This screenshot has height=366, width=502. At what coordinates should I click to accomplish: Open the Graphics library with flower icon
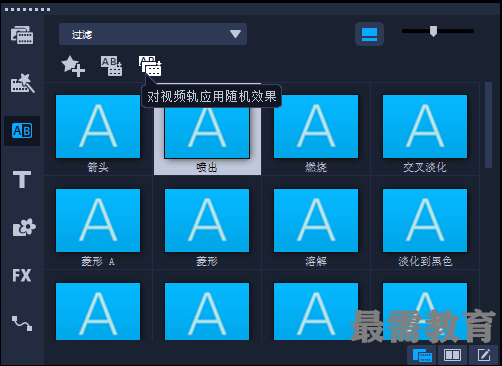point(24,227)
